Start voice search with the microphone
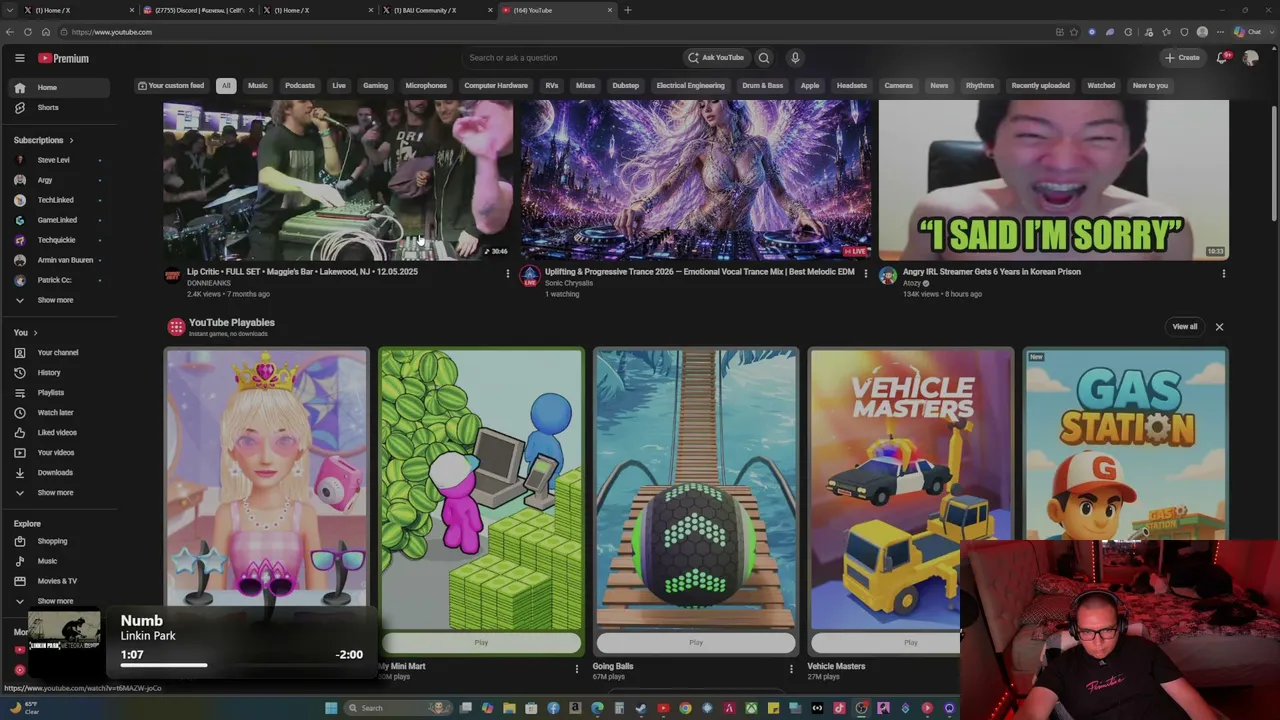 pos(795,58)
